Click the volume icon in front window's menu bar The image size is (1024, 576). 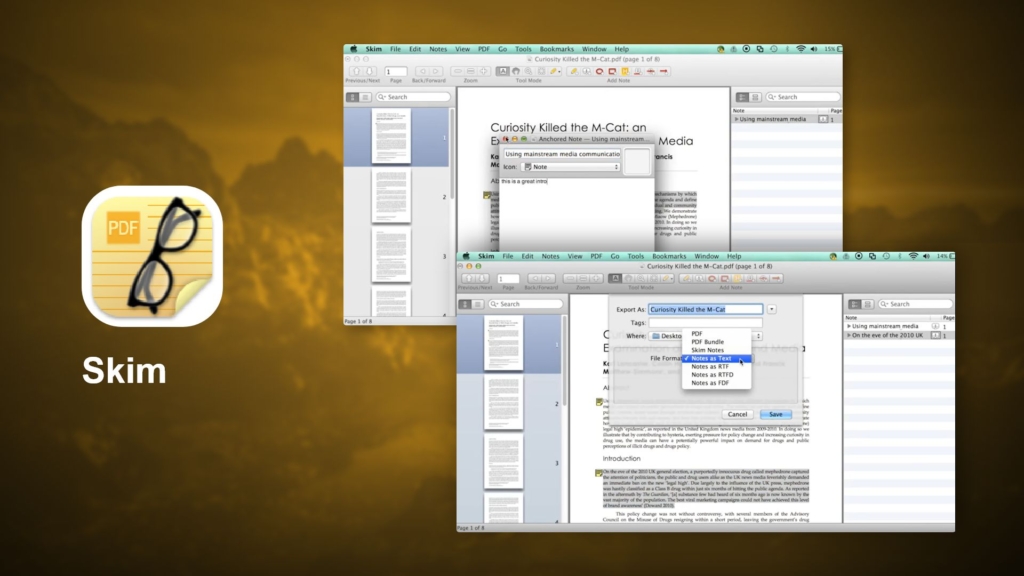click(926, 256)
